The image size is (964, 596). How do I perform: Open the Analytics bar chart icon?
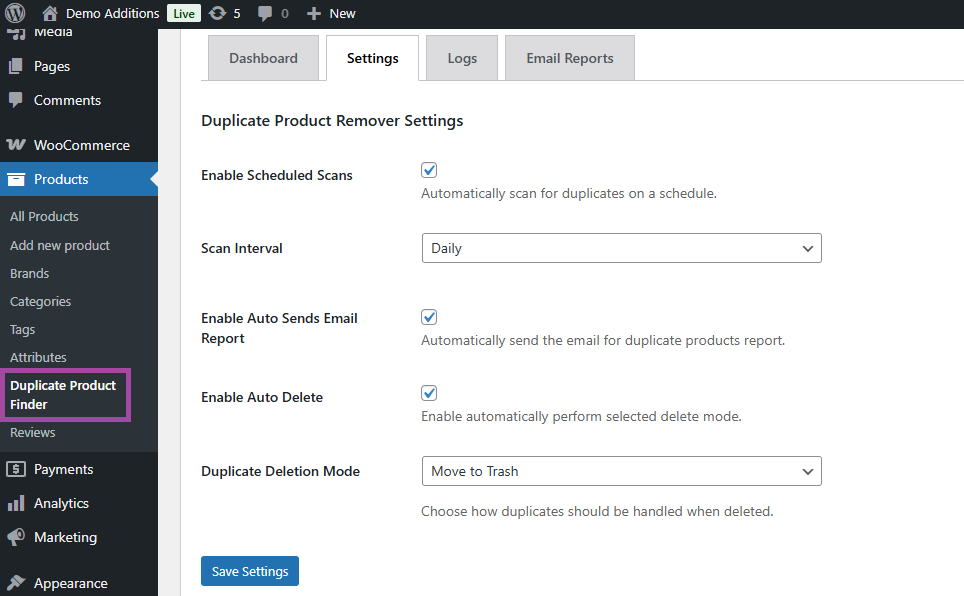tap(16, 503)
